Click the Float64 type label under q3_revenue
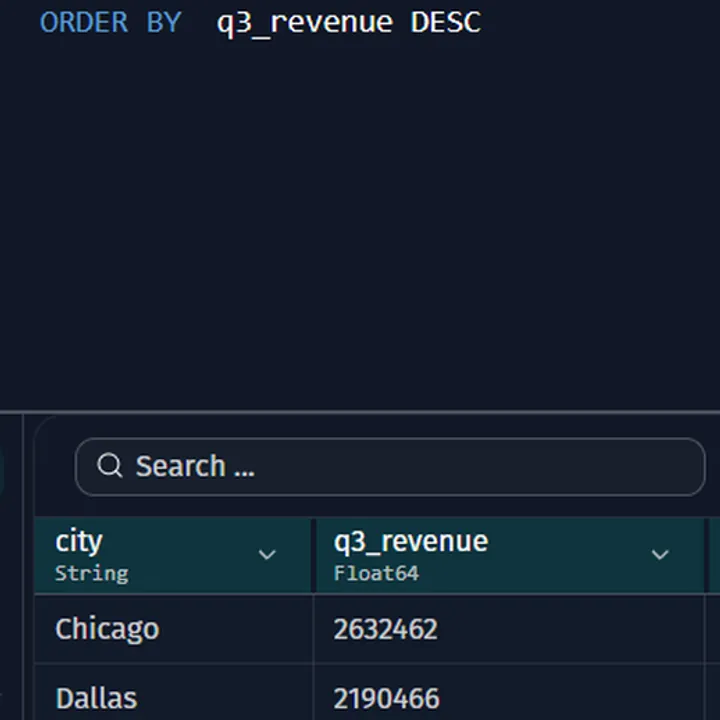 click(x=376, y=573)
